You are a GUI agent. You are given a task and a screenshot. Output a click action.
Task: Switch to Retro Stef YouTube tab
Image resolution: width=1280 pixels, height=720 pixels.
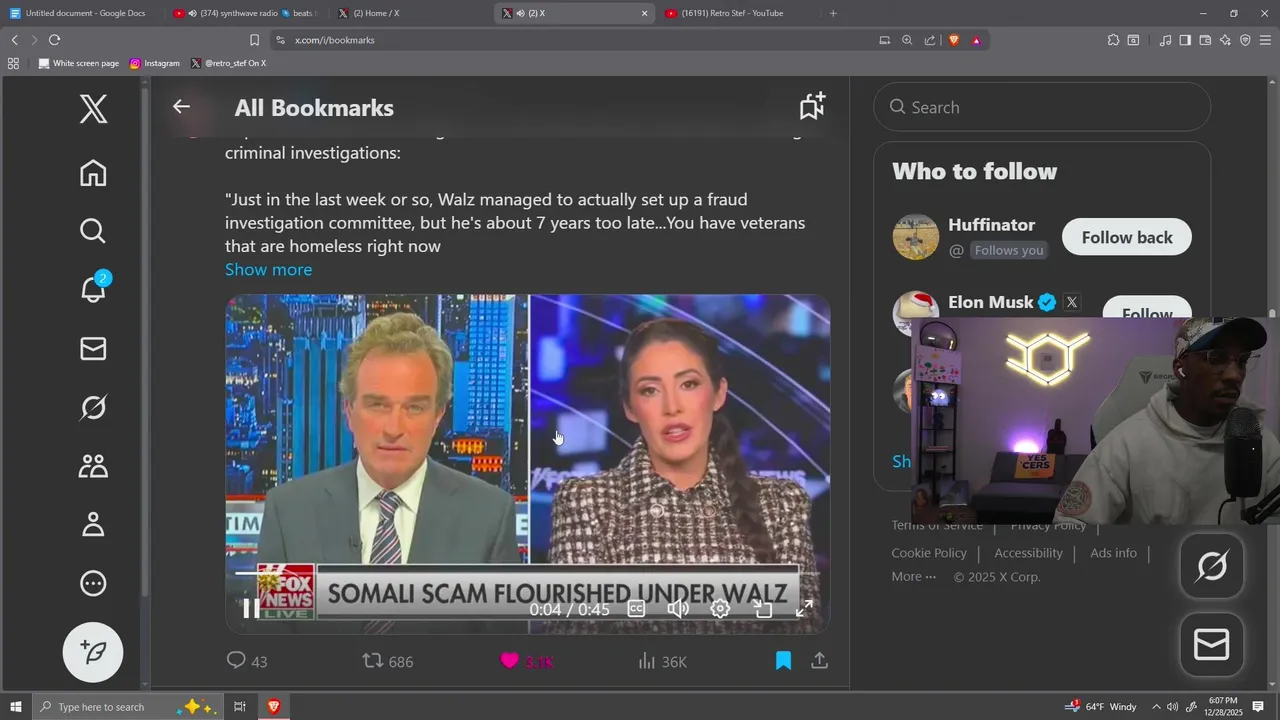[x=738, y=13]
